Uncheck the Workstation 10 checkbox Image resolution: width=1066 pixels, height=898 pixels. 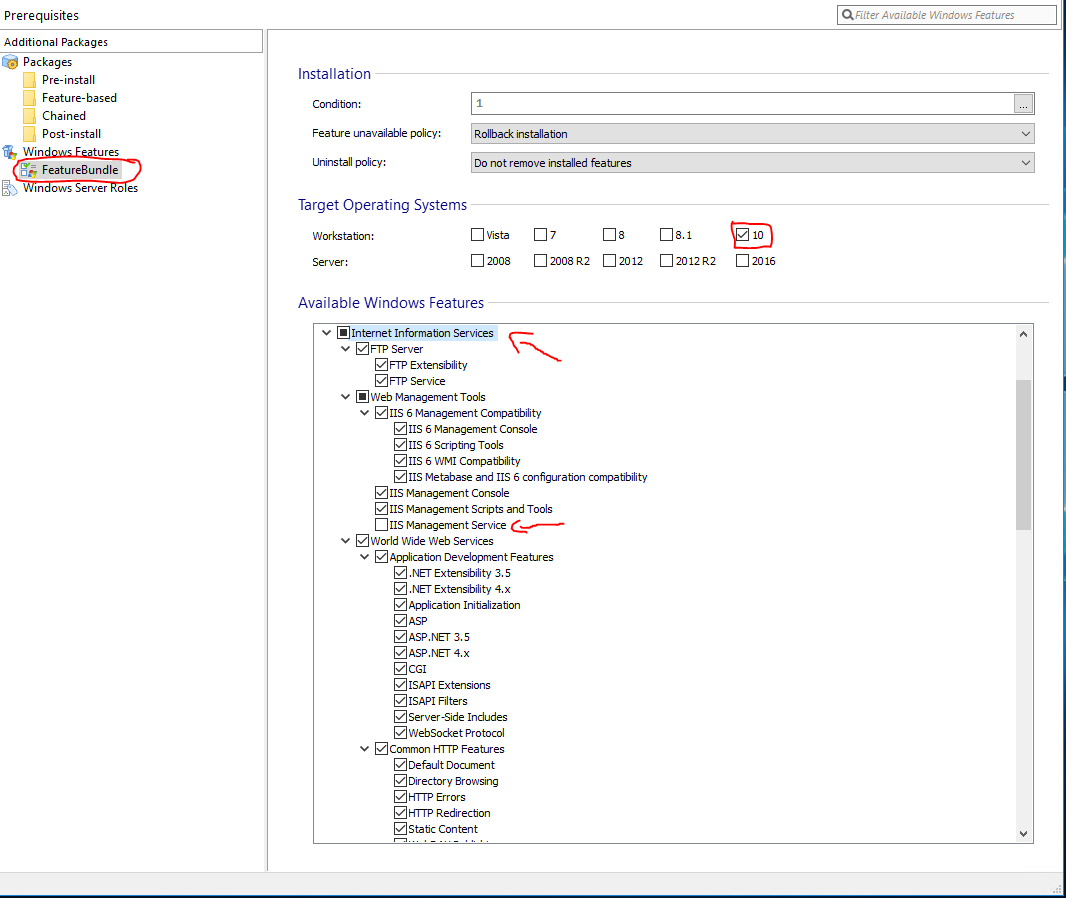pyautogui.click(x=742, y=235)
